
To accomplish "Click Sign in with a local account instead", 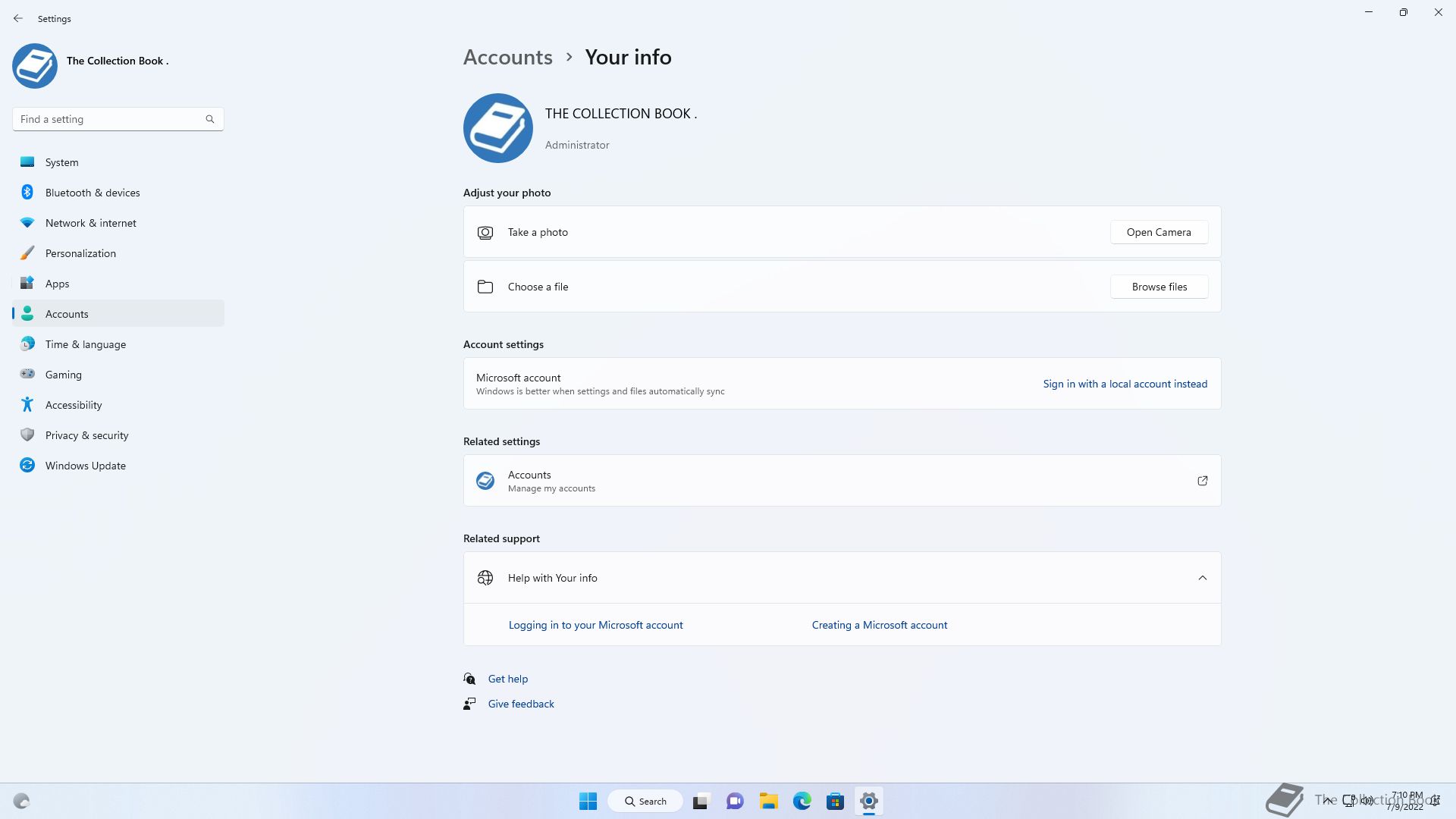I will 1125,384.
